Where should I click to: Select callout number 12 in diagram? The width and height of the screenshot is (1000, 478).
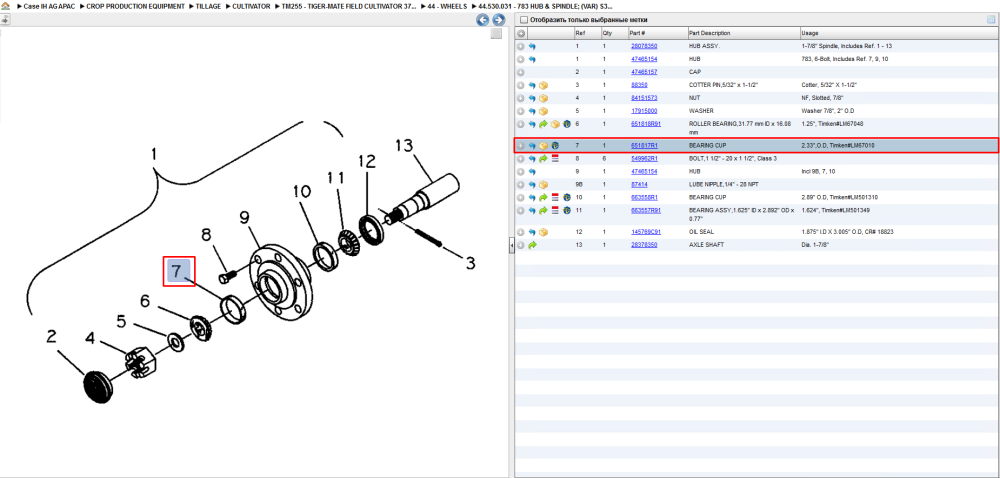(368, 163)
